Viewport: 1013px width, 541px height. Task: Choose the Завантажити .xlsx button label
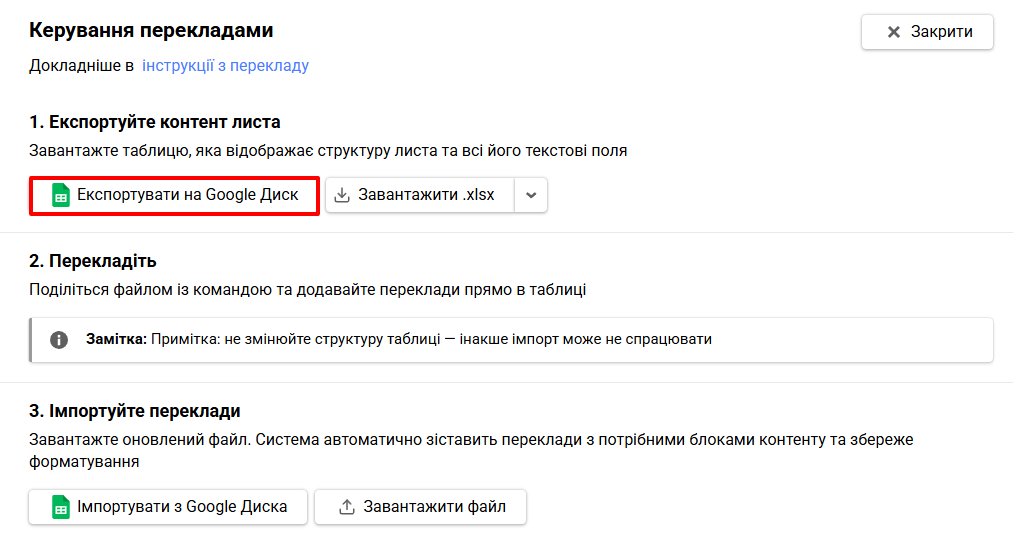426,195
